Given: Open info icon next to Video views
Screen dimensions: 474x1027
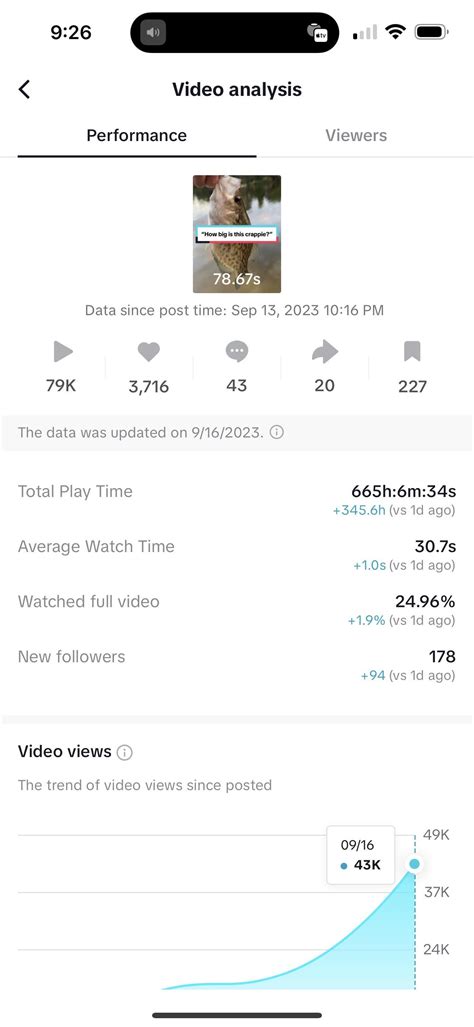Looking at the screenshot, I should point(124,753).
